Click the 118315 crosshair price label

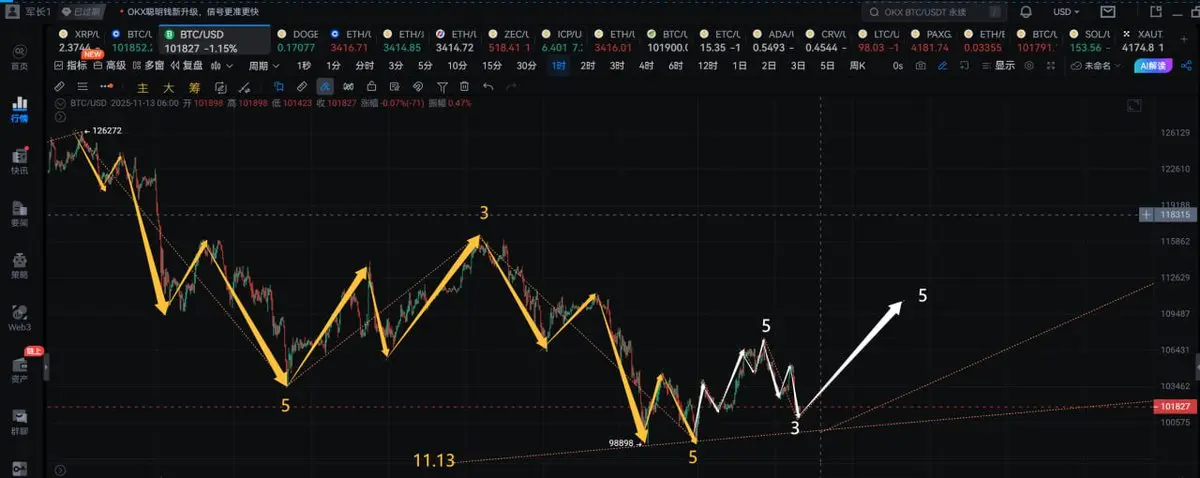tap(1173, 215)
